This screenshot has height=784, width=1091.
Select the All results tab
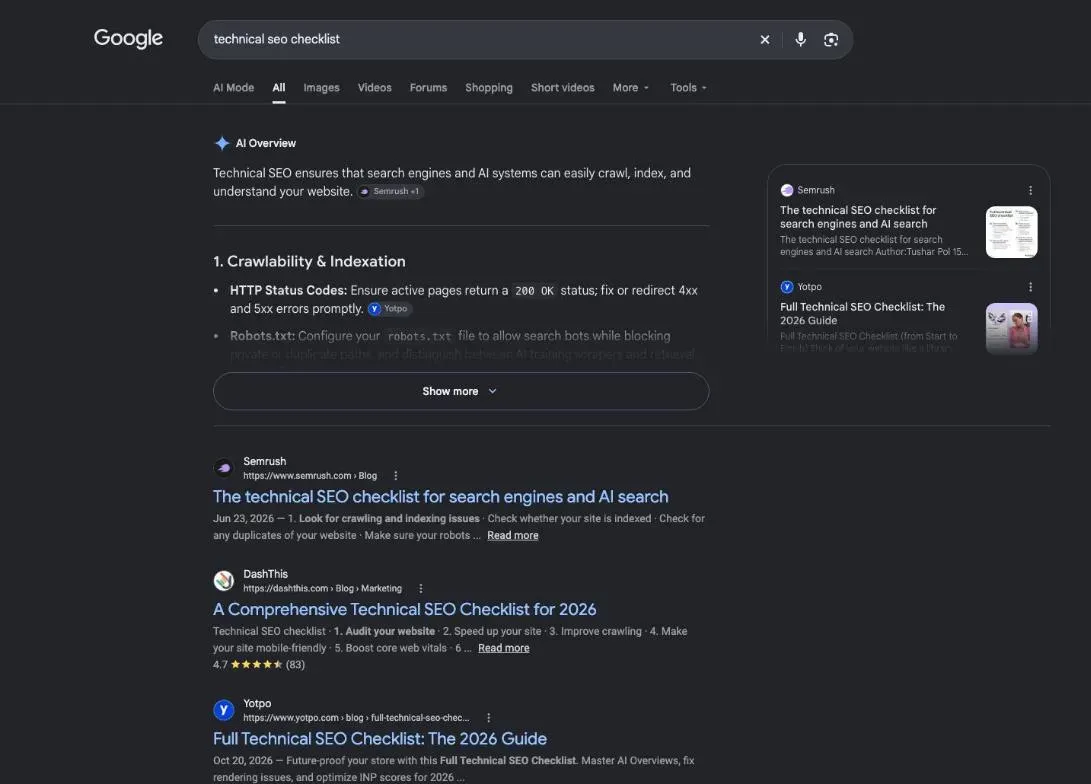[x=278, y=88]
